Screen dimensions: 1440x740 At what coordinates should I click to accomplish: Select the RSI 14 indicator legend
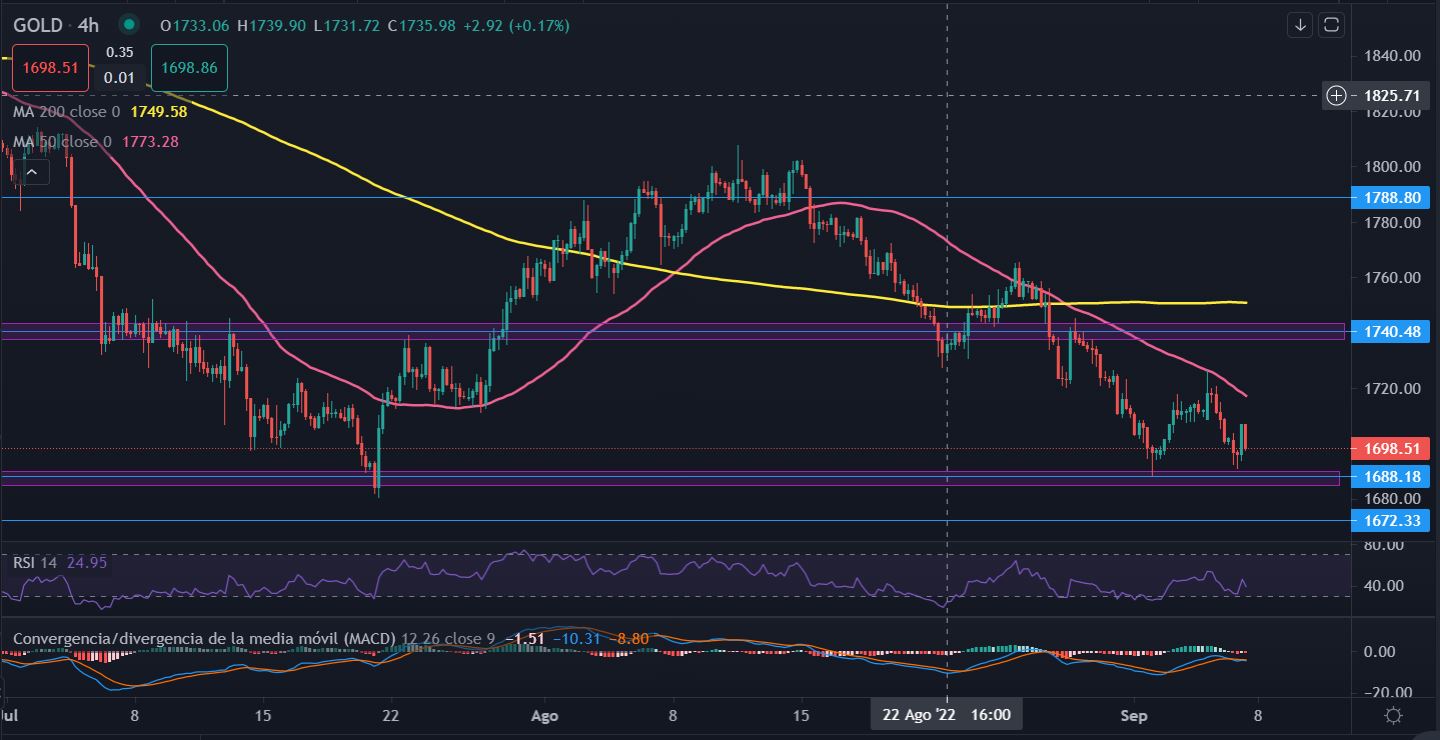[35, 563]
